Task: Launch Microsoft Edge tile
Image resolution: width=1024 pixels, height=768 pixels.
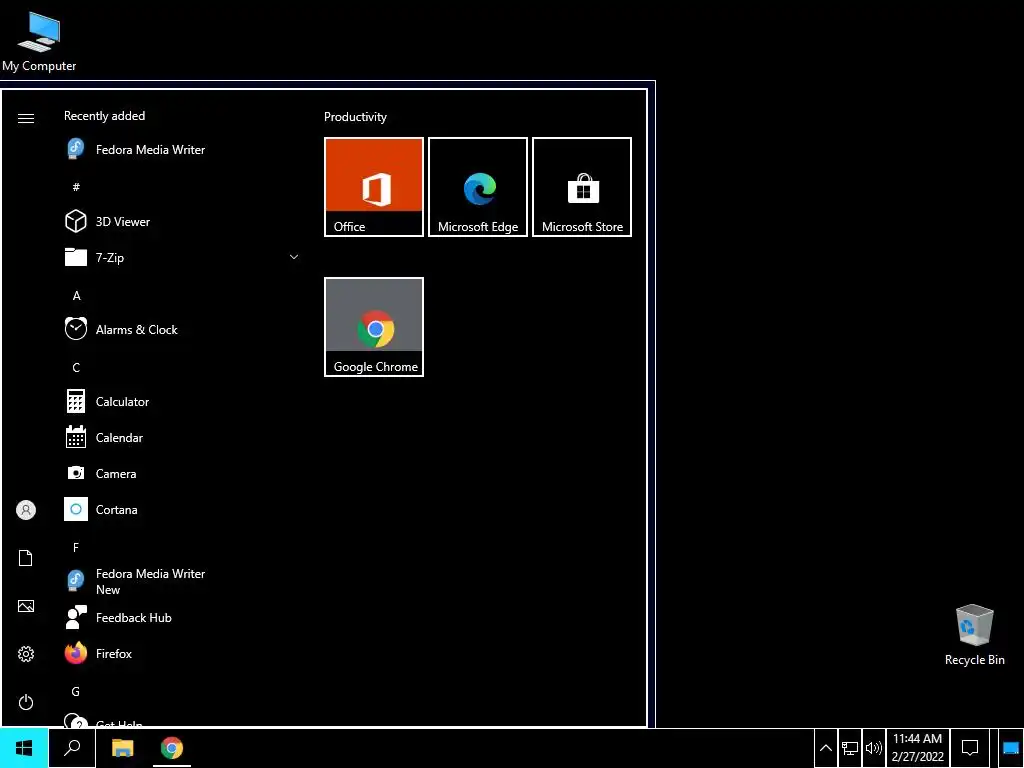Action: [x=478, y=187]
